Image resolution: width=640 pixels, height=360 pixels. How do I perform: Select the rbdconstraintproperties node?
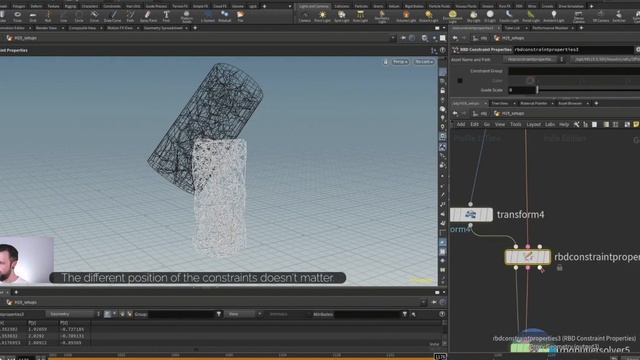527,257
